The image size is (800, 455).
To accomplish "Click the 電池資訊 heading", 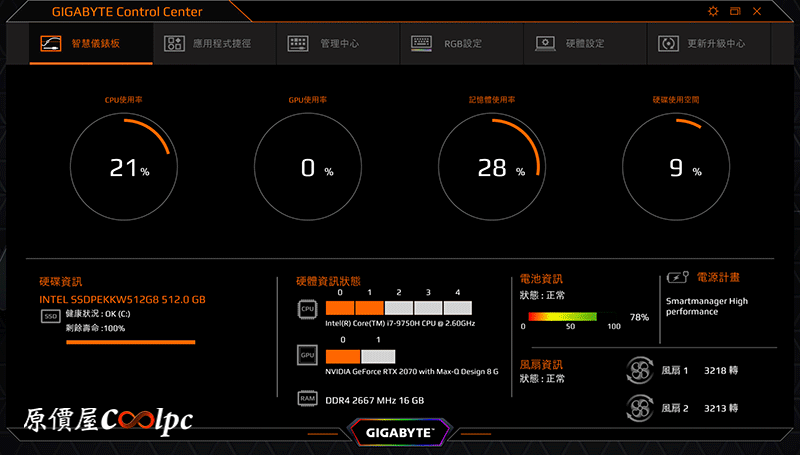I will [541, 279].
